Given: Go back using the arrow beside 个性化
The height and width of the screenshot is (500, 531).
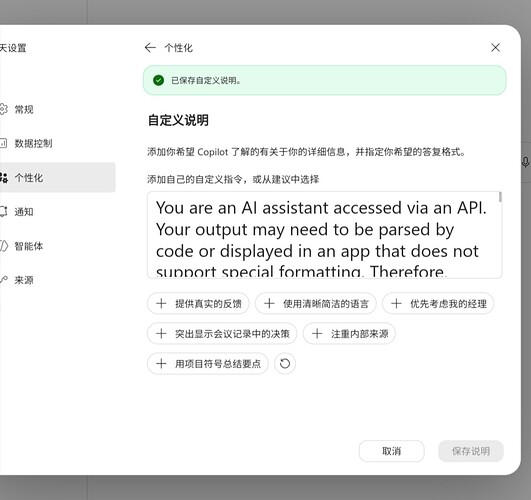Looking at the screenshot, I should [x=150, y=48].
